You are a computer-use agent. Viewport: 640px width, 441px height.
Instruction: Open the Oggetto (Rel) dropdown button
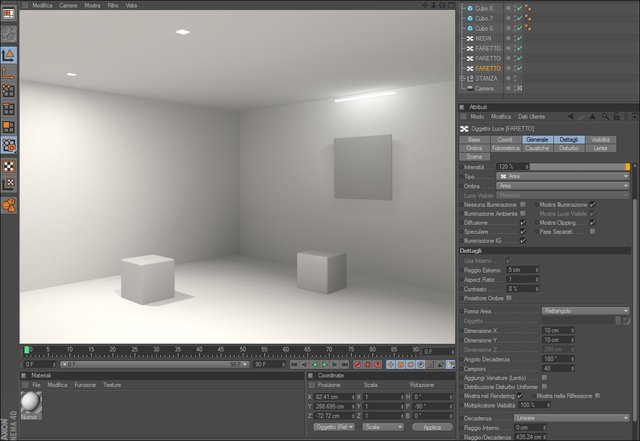[x=334, y=427]
